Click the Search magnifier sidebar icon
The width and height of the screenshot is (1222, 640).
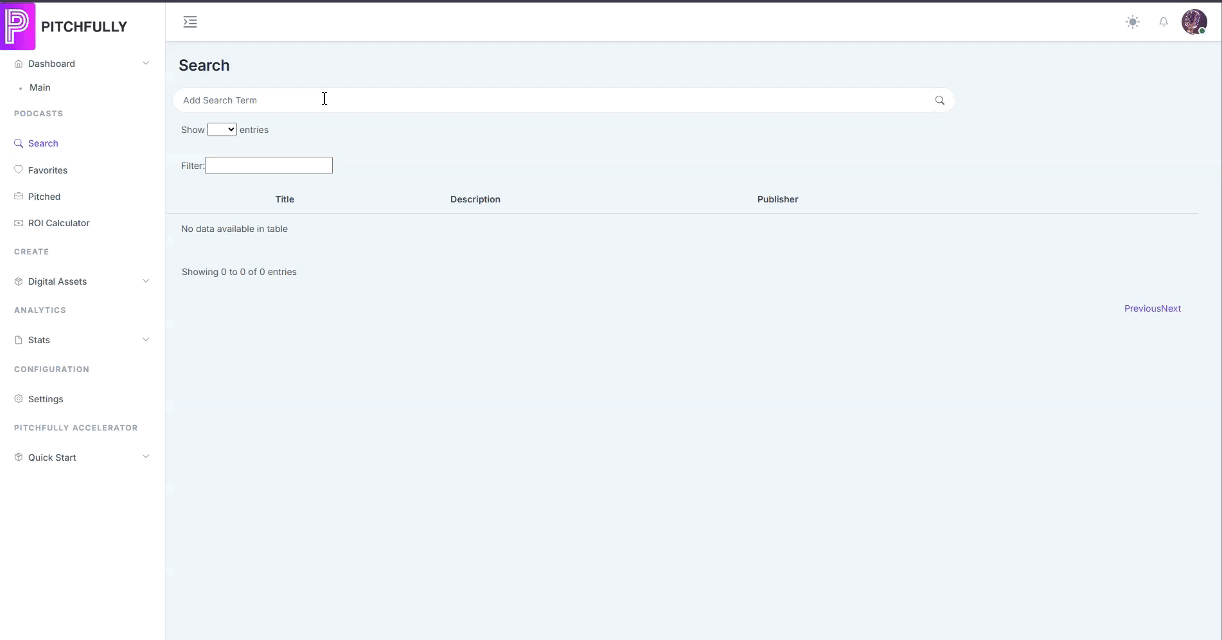(18, 143)
